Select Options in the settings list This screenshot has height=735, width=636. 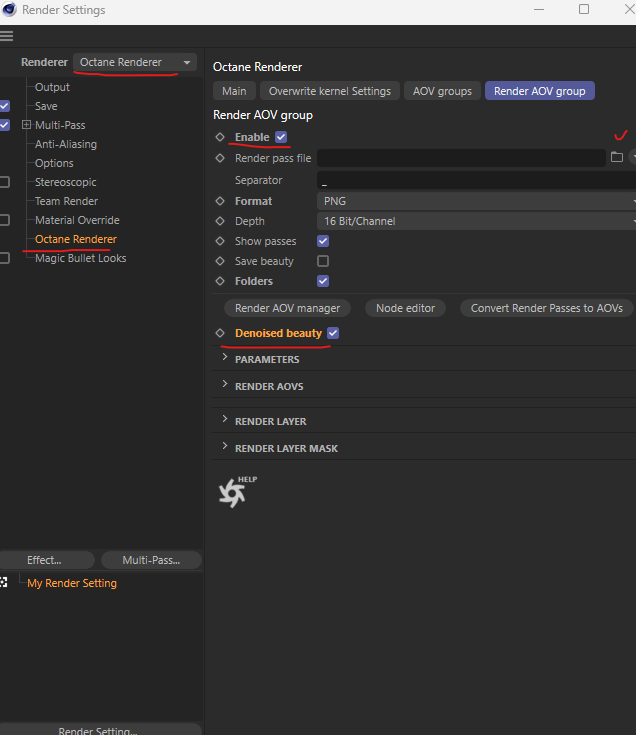(x=54, y=163)
